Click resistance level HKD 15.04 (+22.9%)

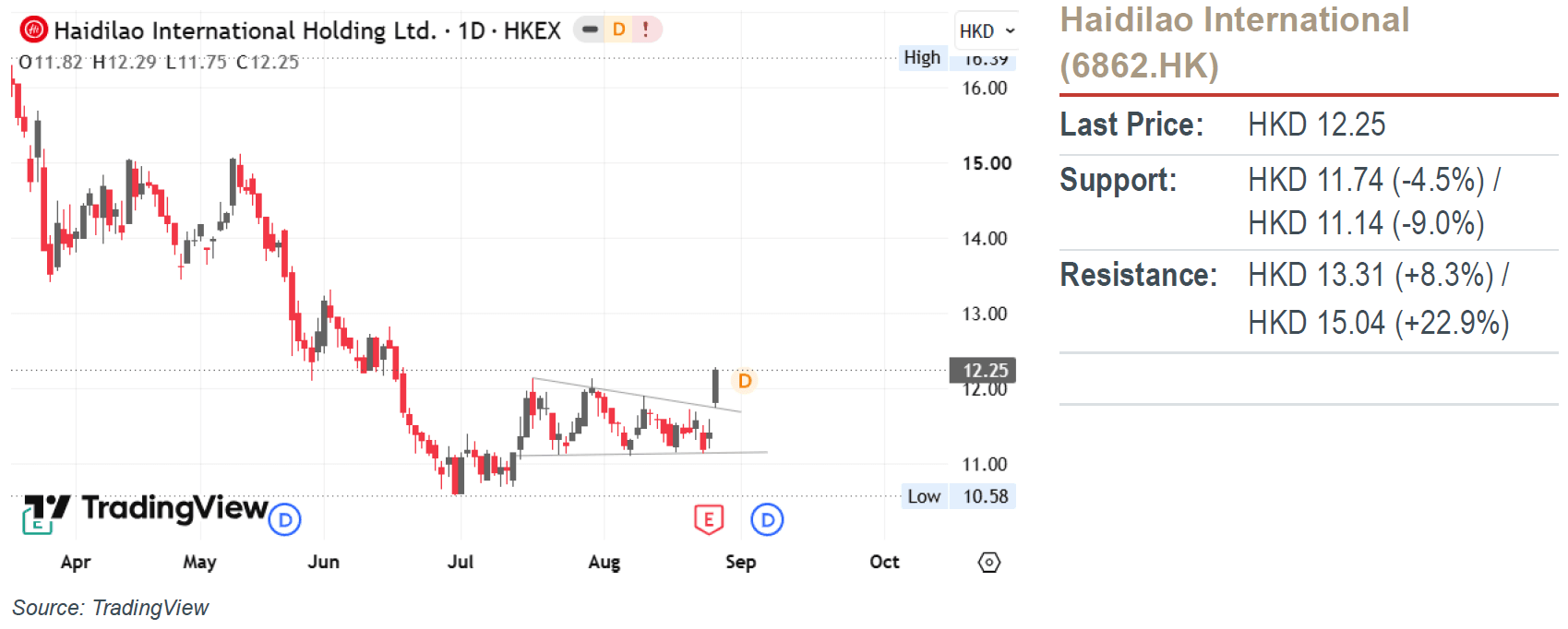coord(1379,323)
